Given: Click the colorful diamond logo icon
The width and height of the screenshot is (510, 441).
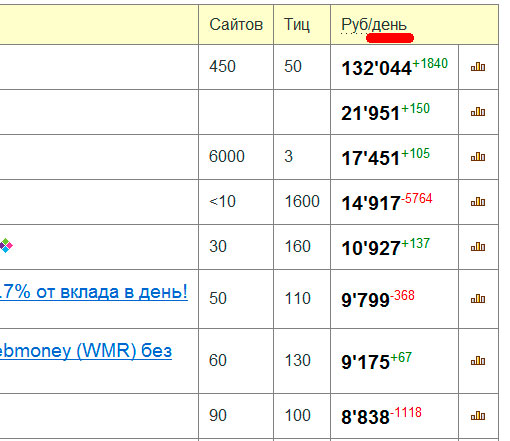Looking at the screenshot, I should pyautogui.click(x=6, y=246).
